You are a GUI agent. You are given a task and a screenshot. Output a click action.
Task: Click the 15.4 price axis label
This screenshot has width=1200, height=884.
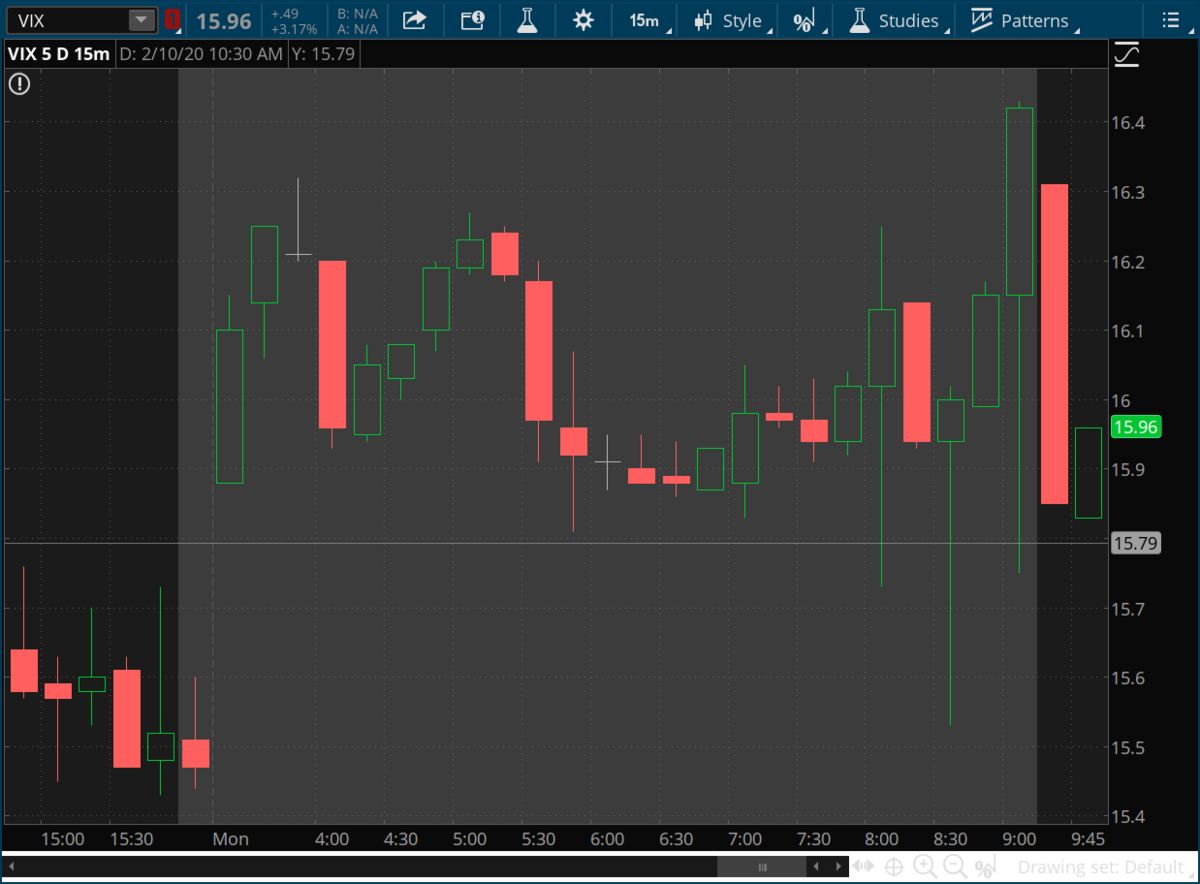pyautogui.click(x=1130, y=816)
